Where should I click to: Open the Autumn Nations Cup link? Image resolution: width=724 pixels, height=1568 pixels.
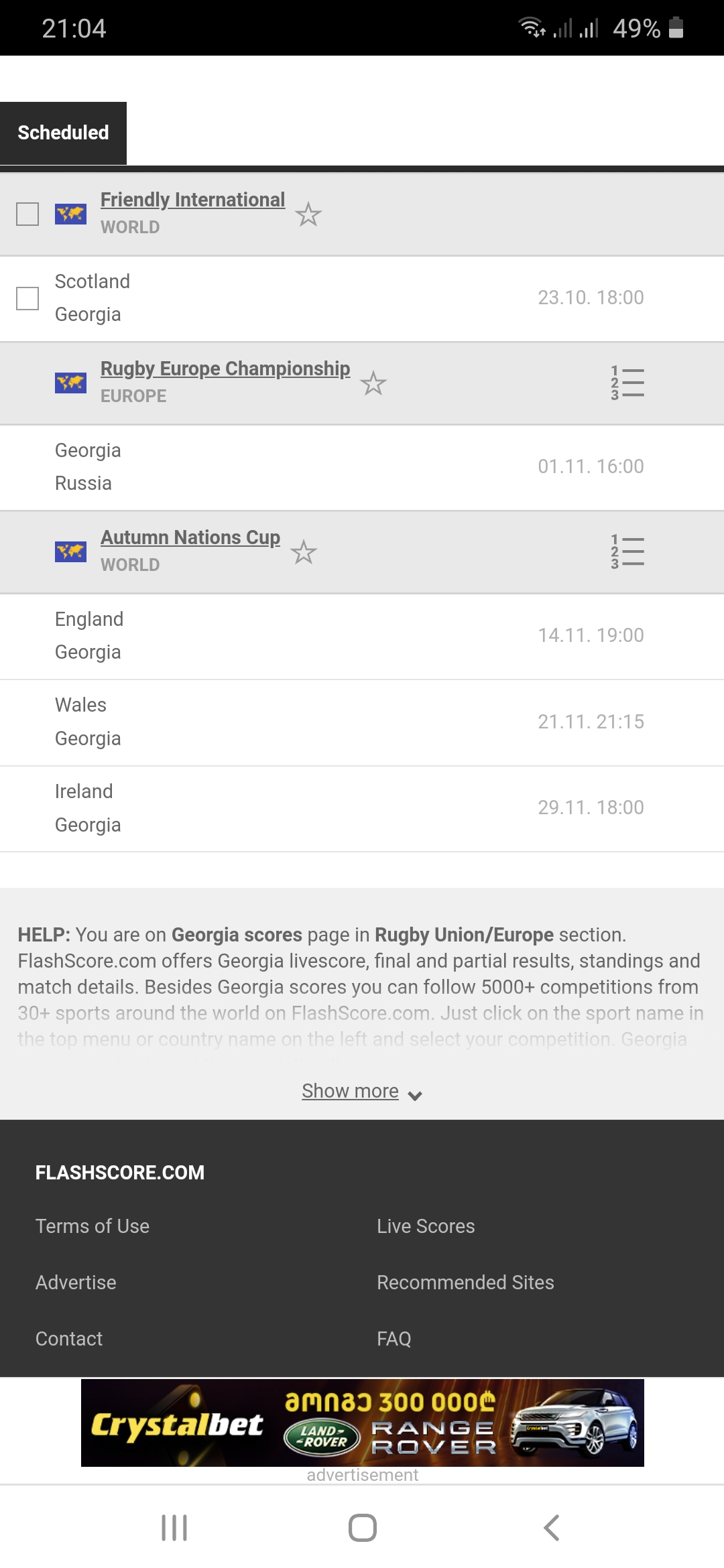coord(190,537)
